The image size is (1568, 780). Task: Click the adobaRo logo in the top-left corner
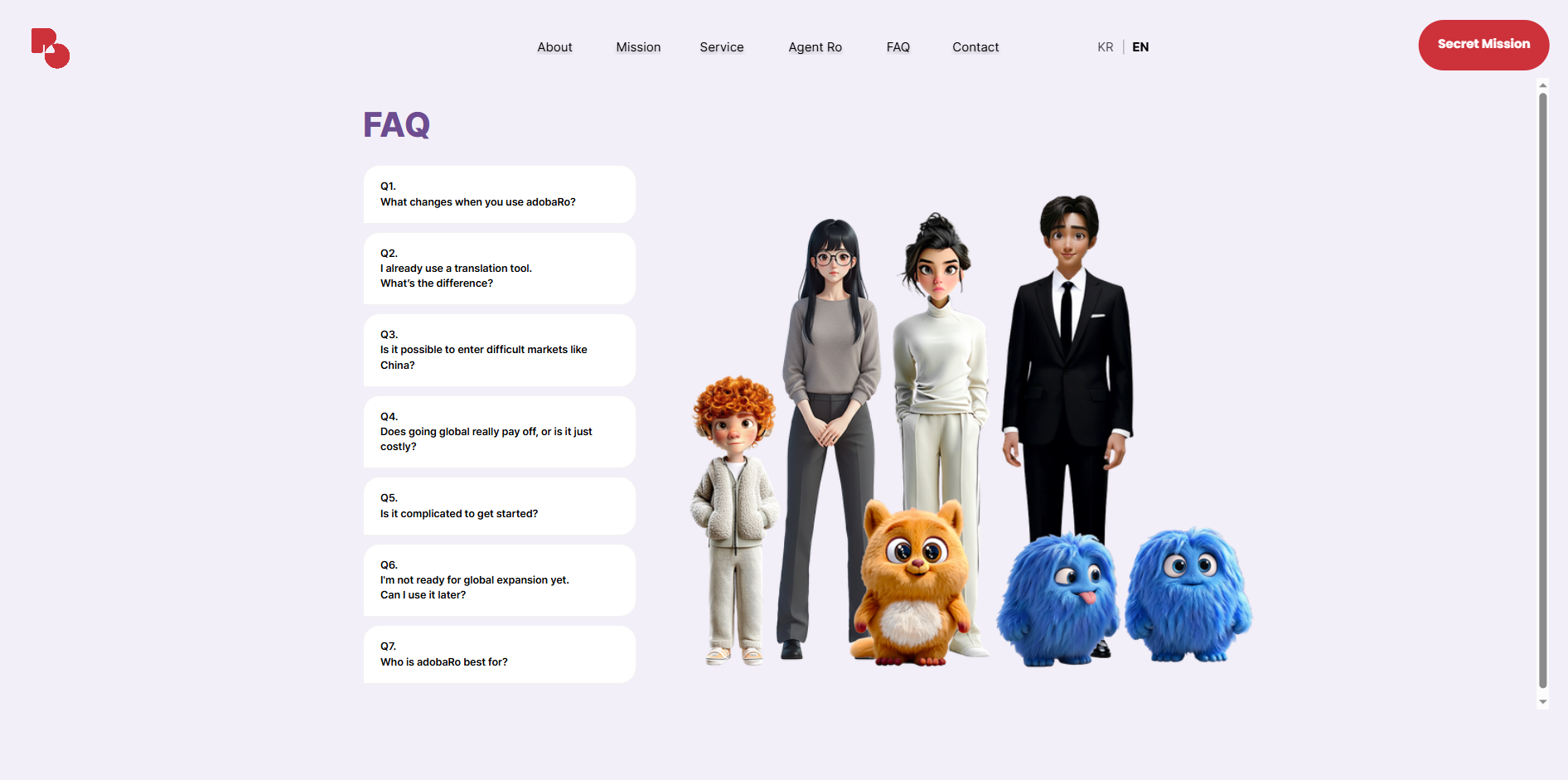(50, 47)
